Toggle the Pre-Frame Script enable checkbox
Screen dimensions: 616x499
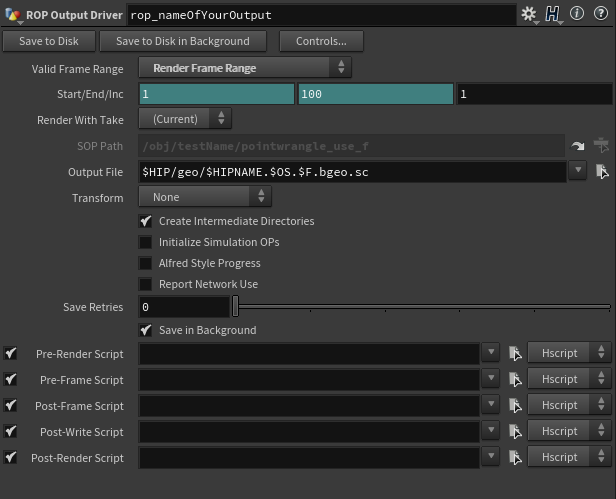[10, 379]
